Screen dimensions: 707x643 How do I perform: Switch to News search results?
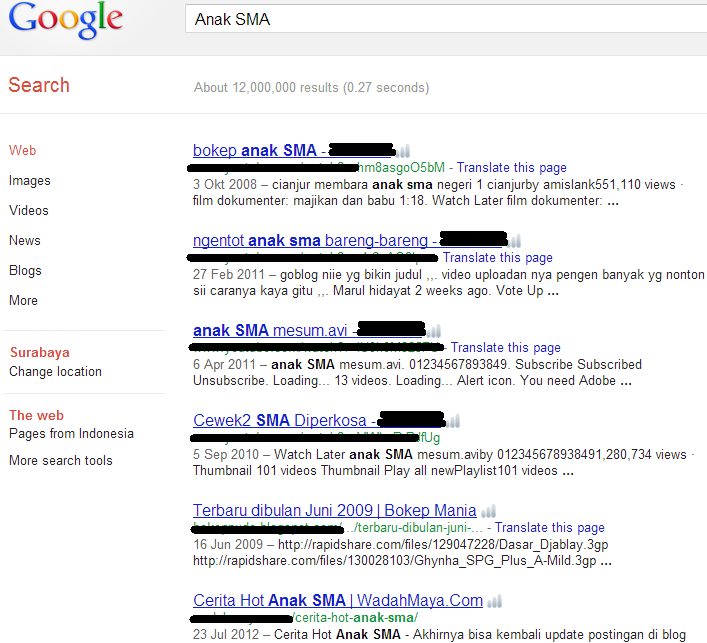[x=25, y=240]
